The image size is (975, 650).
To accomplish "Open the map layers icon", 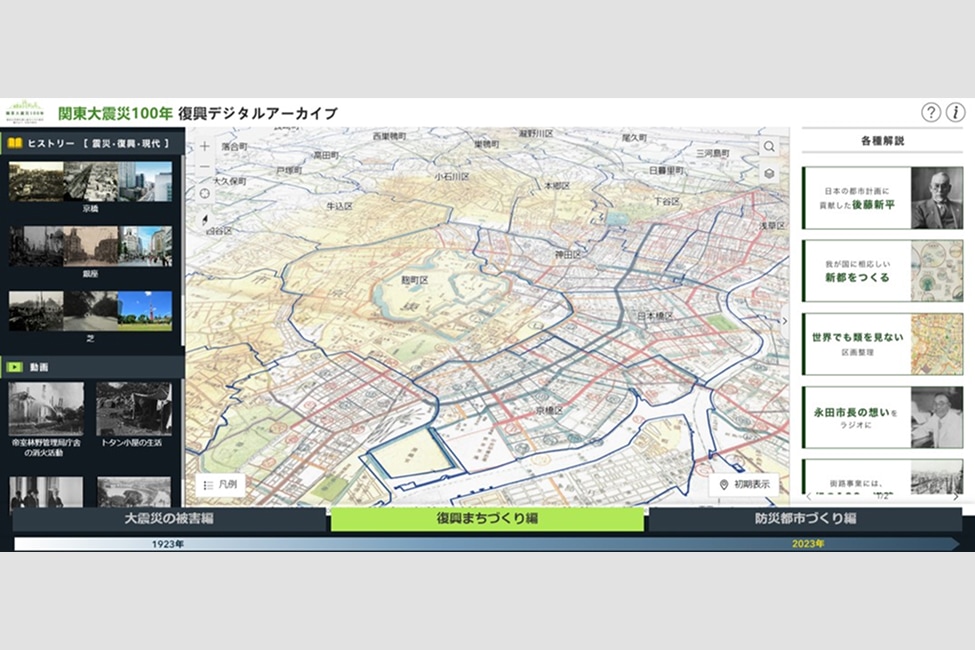I will 769,173.
